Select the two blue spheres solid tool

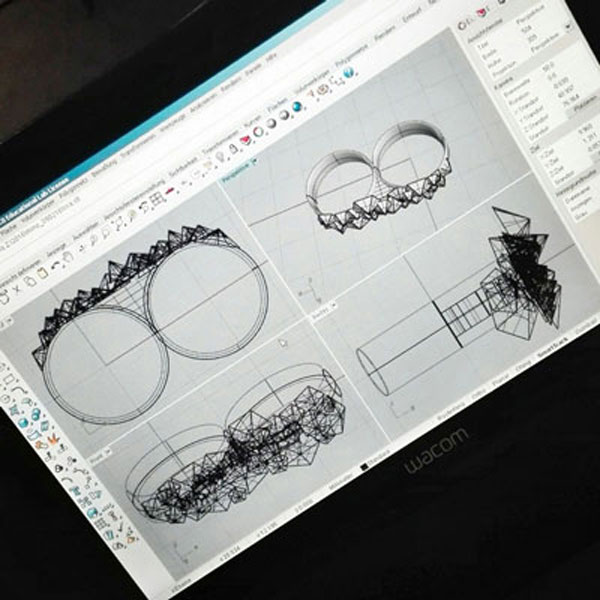coord(36,413)
